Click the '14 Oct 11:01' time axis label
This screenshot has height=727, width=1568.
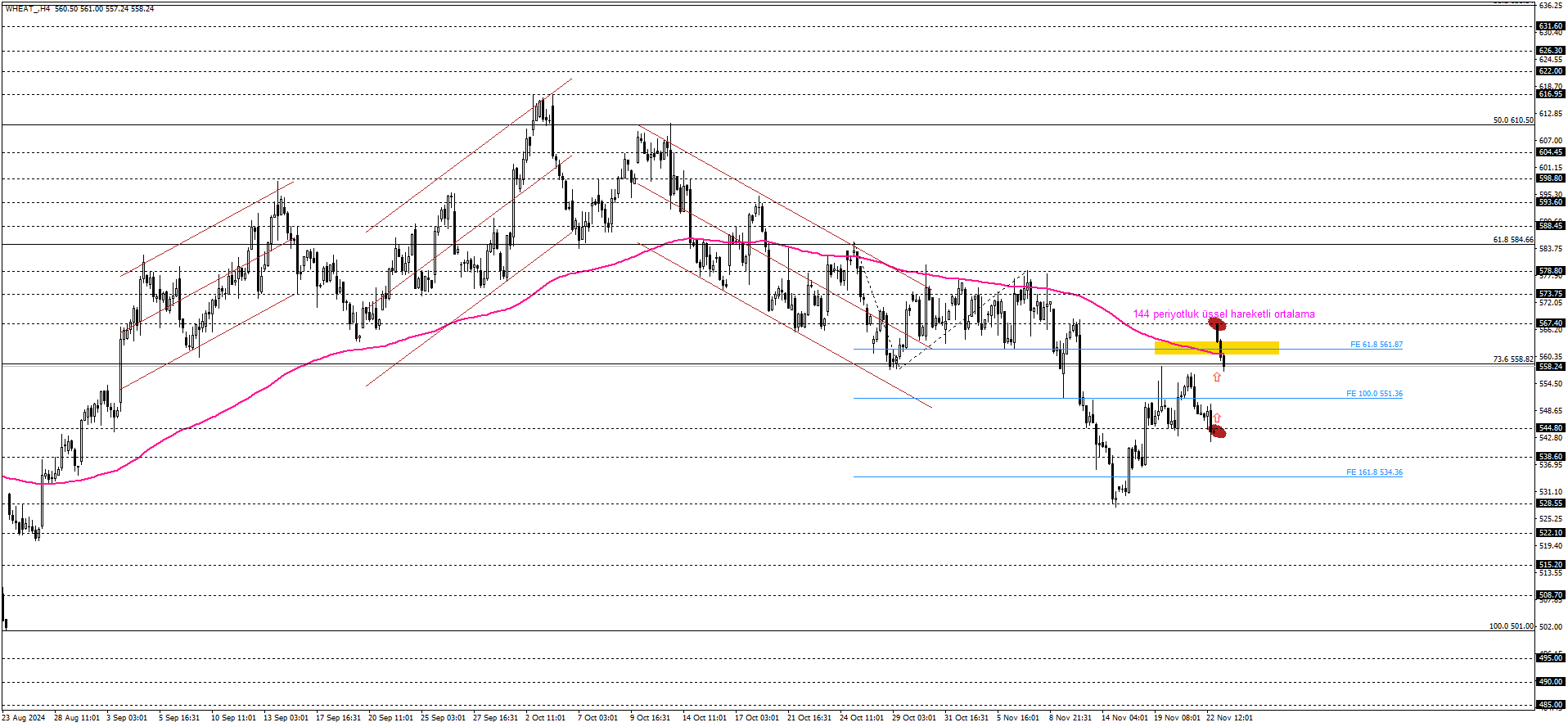pyautogui.click(x=705, y=718)
